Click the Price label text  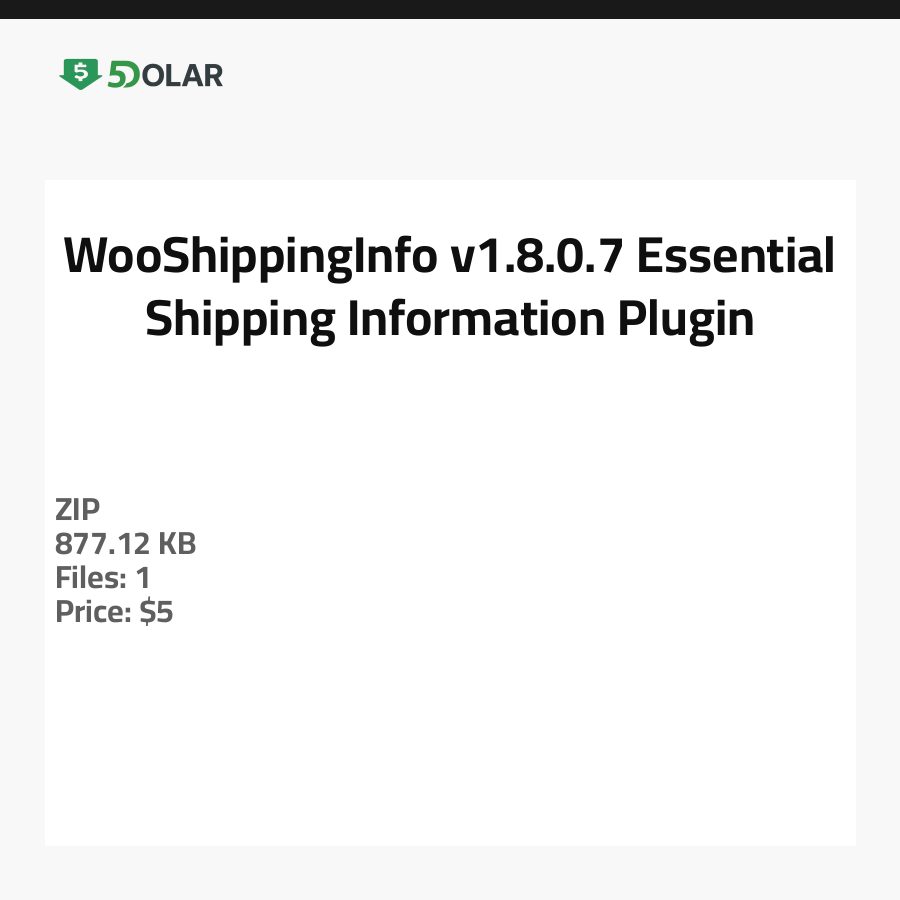[93, 612]
